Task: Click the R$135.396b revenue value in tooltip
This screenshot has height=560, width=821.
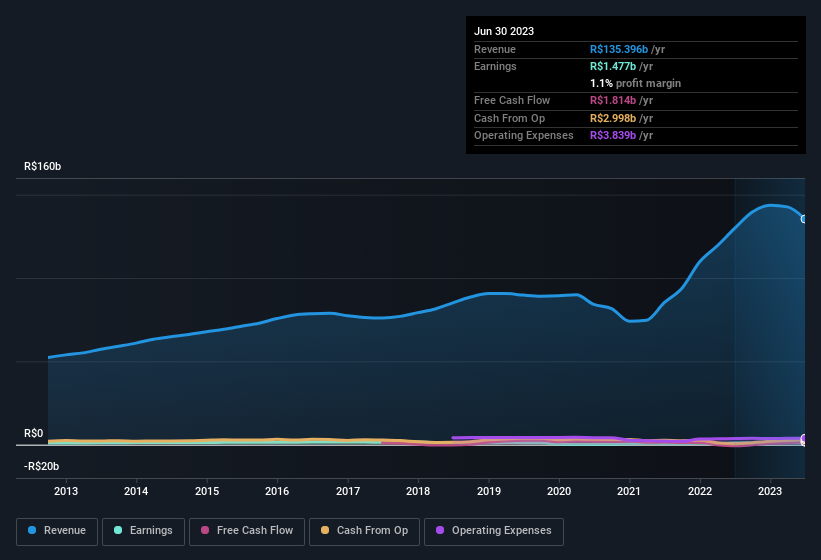Action: pyautogui.click(x=620, y=49)
